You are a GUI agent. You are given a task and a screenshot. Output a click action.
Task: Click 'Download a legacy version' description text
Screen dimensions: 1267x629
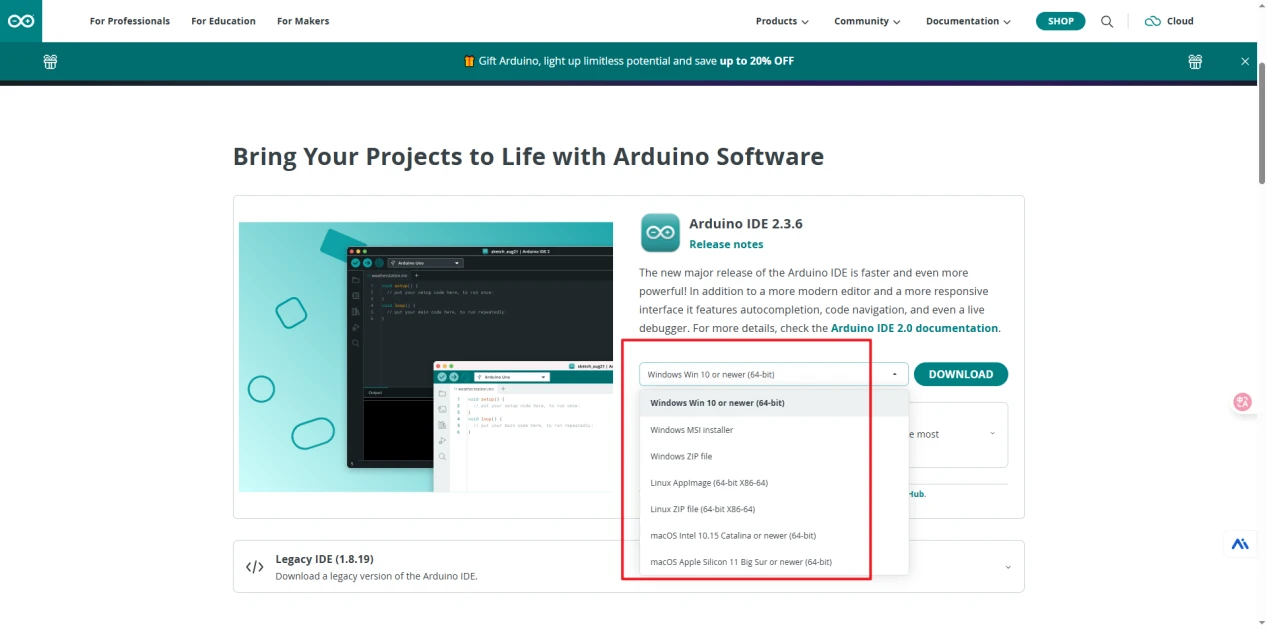click(x=376, y=576)
